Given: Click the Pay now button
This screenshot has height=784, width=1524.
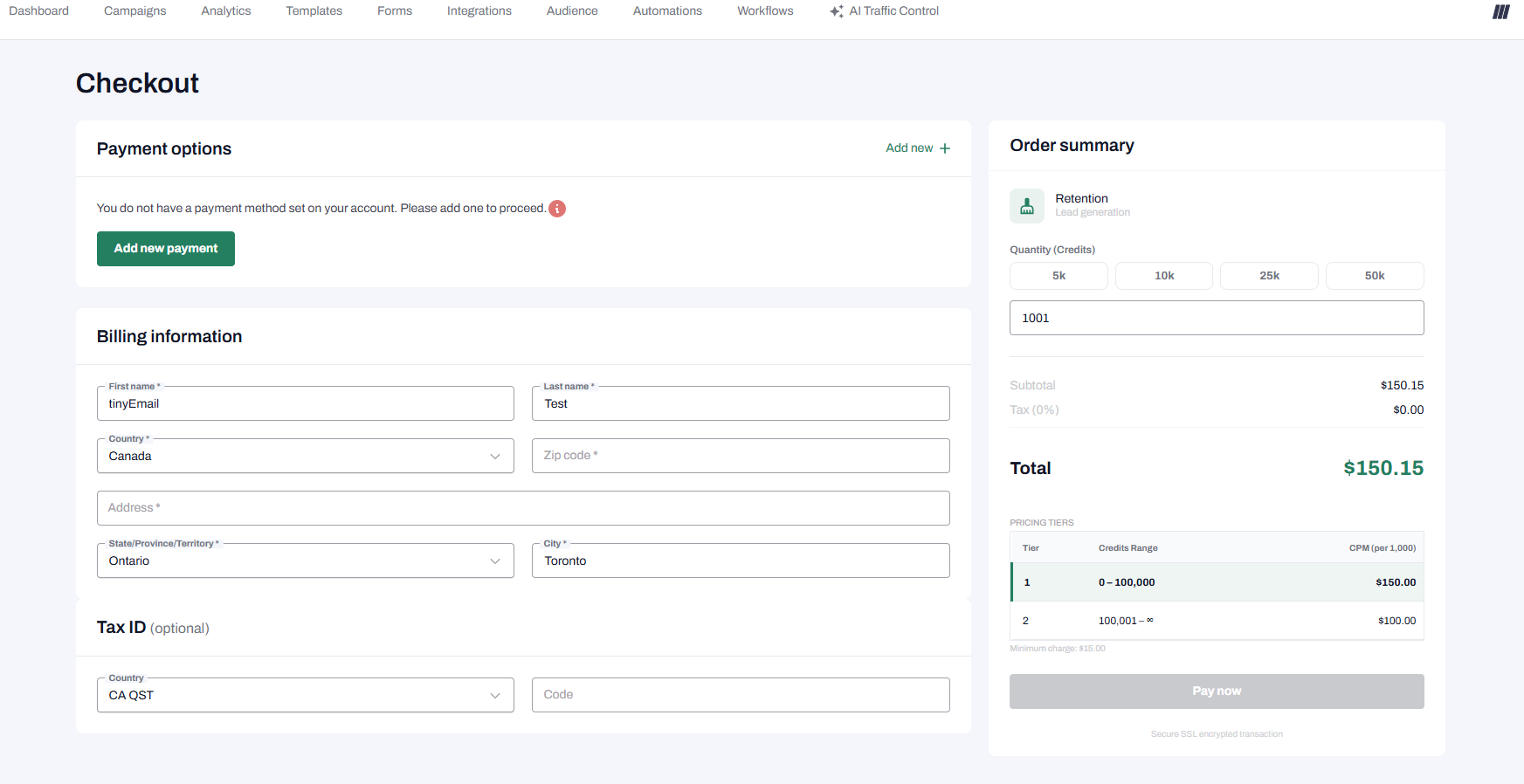Looking at the screenshot, I should (x=1216, y=691).
